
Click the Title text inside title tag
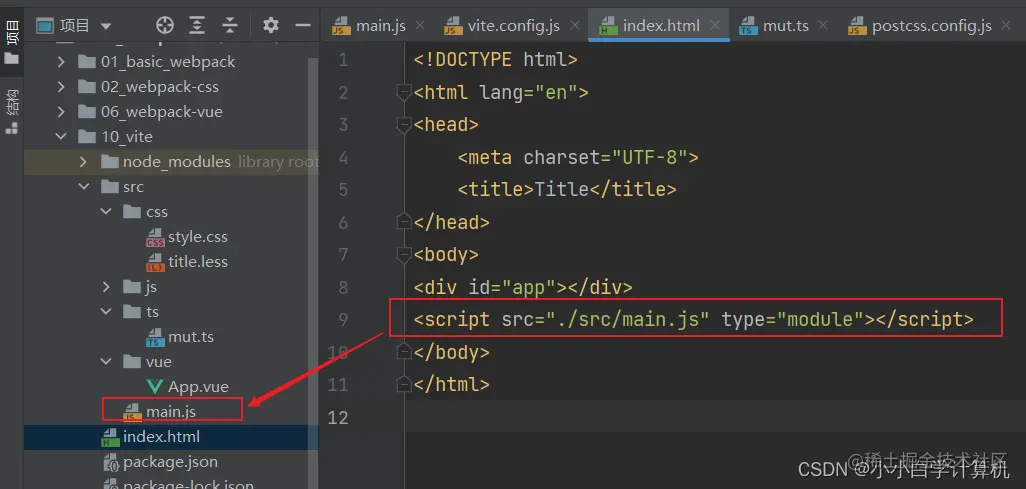pos(562,190)
